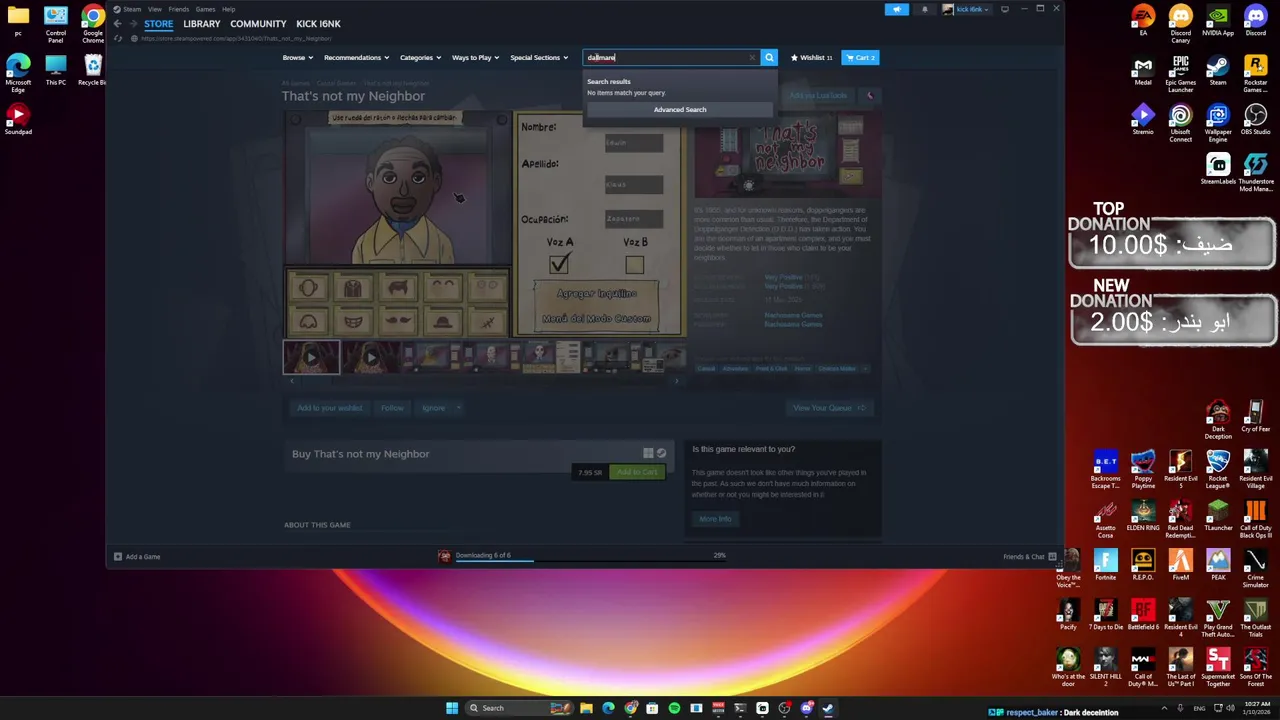Open the Help menu
Image resolution: width=1280 pixels, height=720 pixels.
(228, 9)
